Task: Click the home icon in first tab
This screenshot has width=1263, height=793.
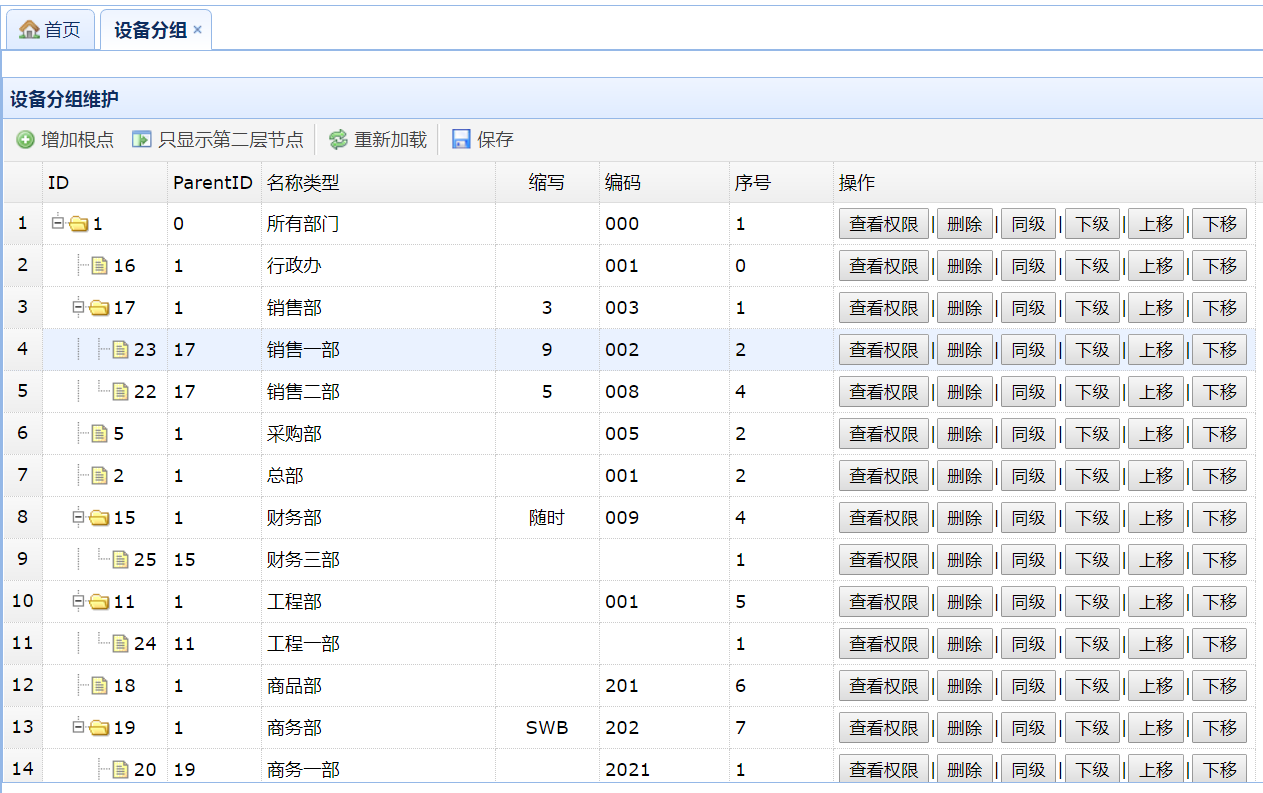Action: [30, 30]
